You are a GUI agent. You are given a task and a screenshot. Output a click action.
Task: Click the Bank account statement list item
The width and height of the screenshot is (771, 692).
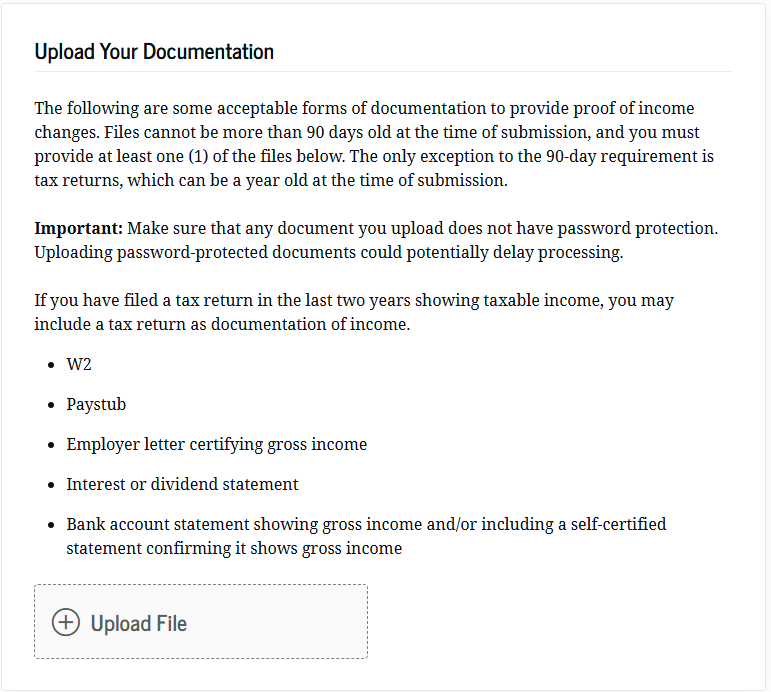click(366, 536)
